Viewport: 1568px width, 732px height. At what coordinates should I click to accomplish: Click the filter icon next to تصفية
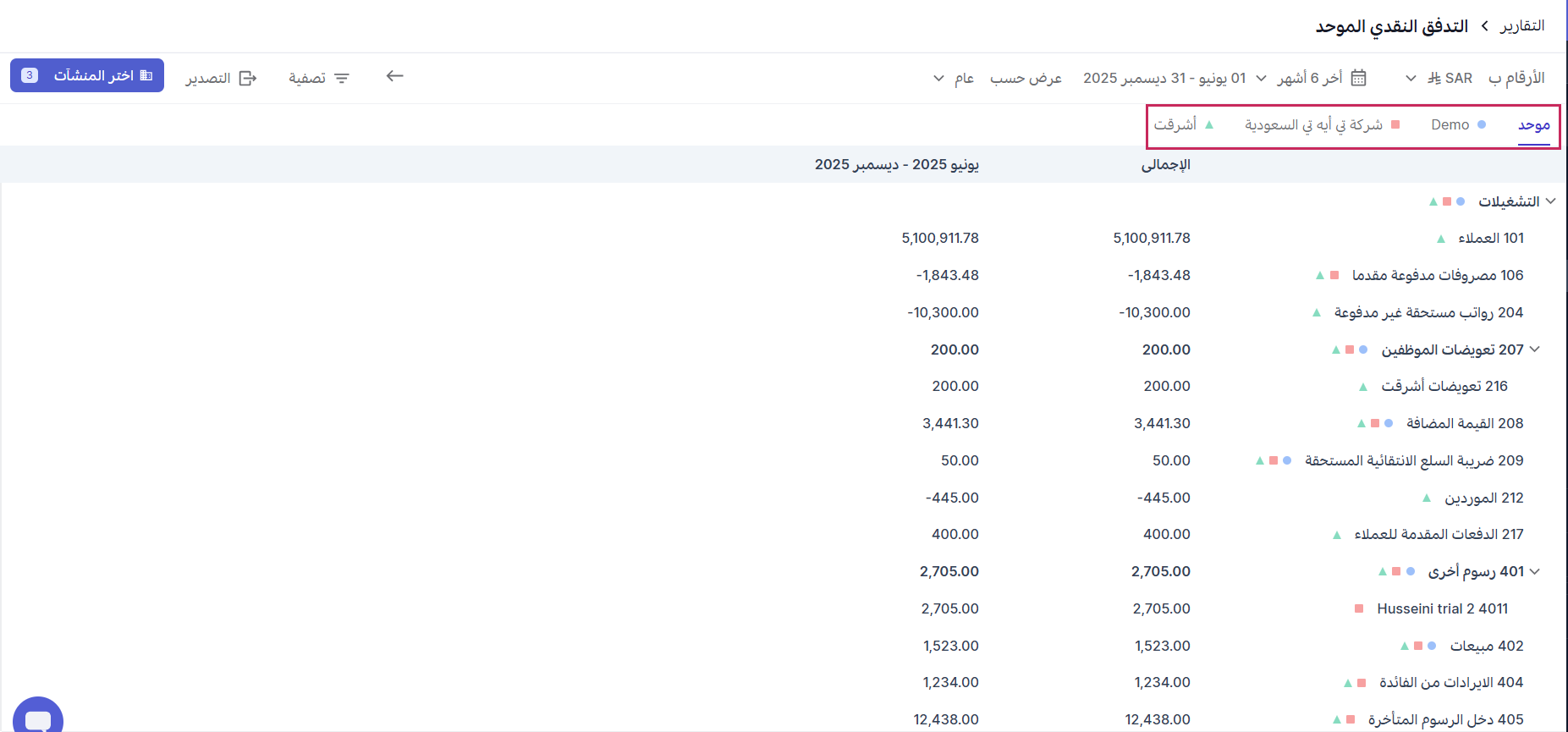click(x=342, y=78)
